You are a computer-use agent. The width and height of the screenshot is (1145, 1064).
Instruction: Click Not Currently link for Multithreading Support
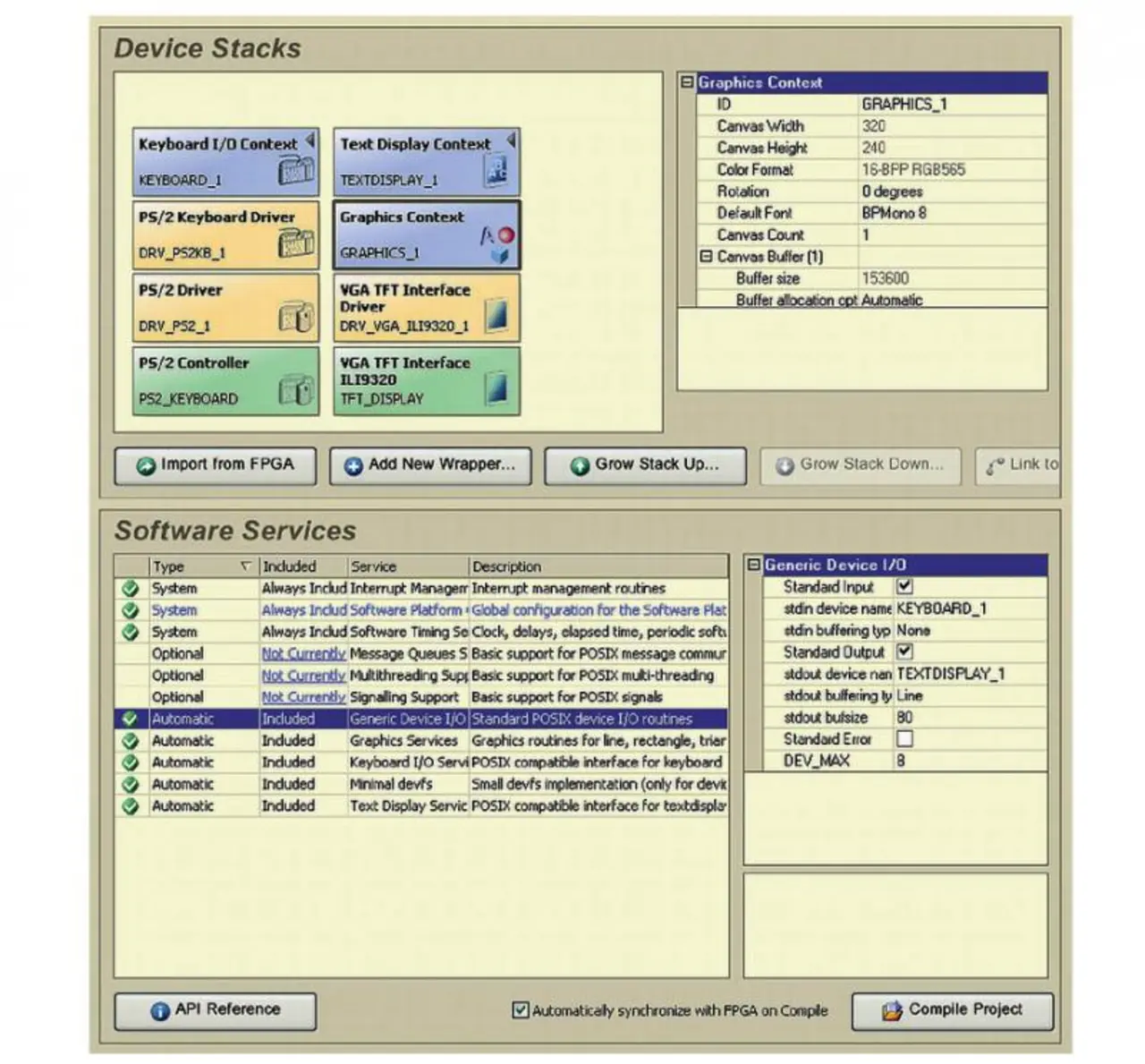click(x=303, y=676)
